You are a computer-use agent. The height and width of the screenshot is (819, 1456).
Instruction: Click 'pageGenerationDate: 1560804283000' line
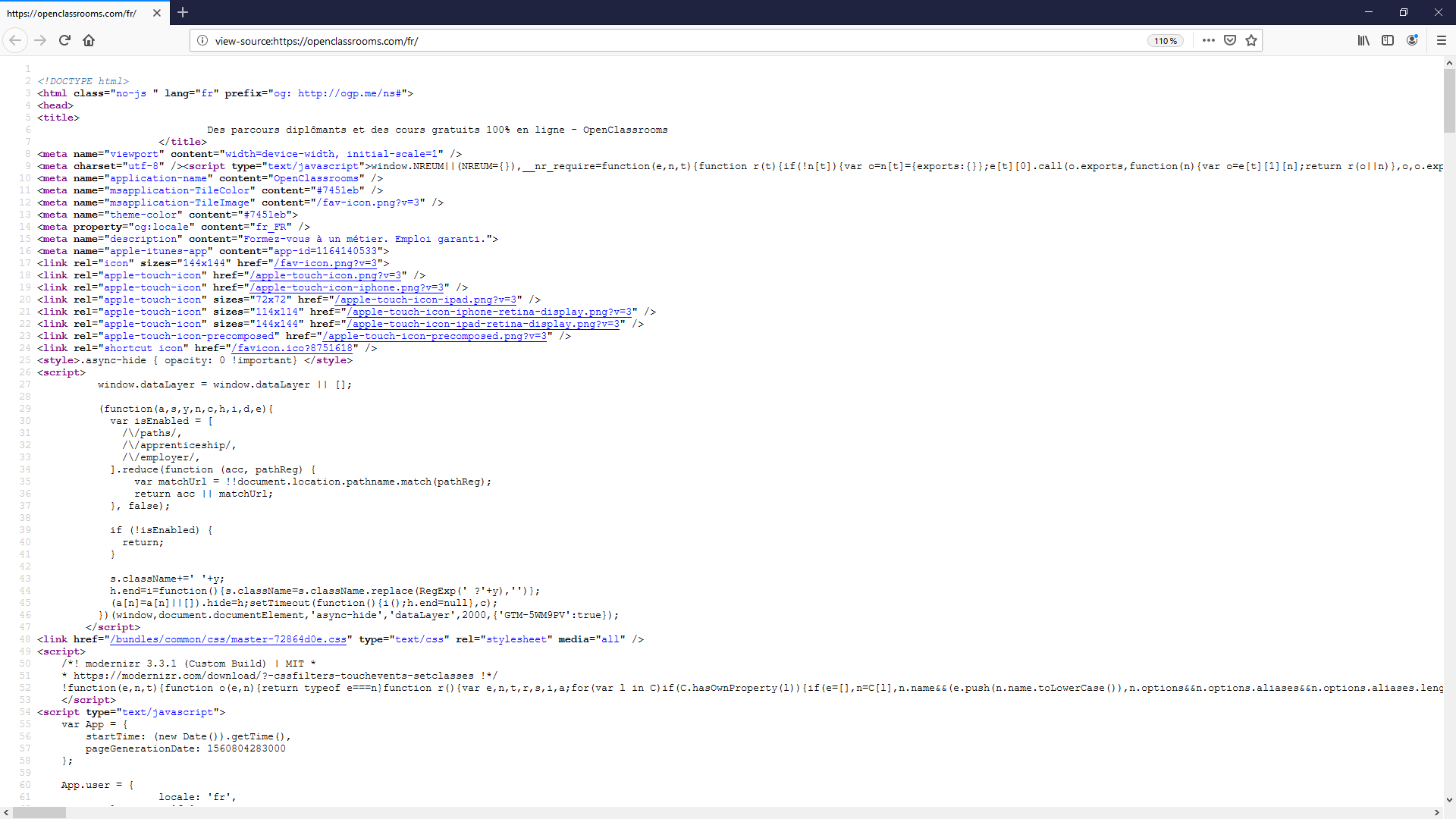pyautogui.click(x=186, y=748)
